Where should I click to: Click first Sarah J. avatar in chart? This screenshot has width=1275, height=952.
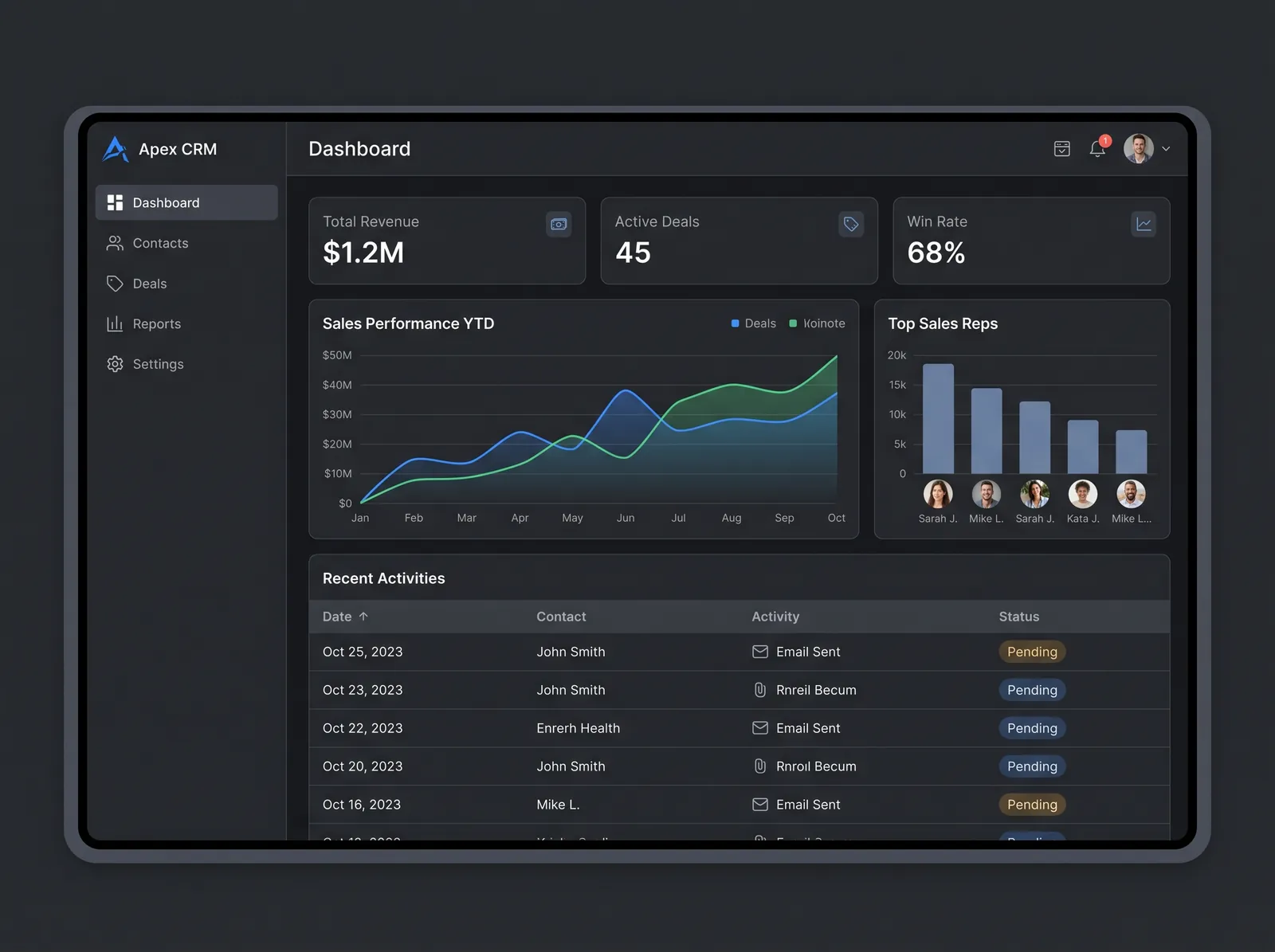[938, 494]
